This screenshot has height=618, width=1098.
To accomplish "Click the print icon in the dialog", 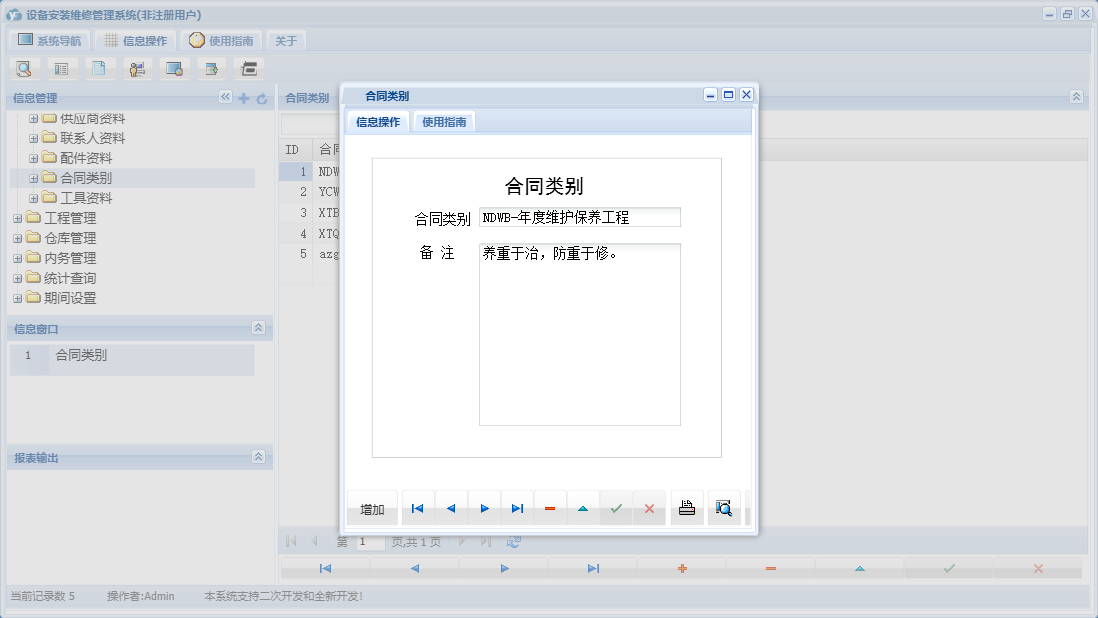I will tap(686, 508).
